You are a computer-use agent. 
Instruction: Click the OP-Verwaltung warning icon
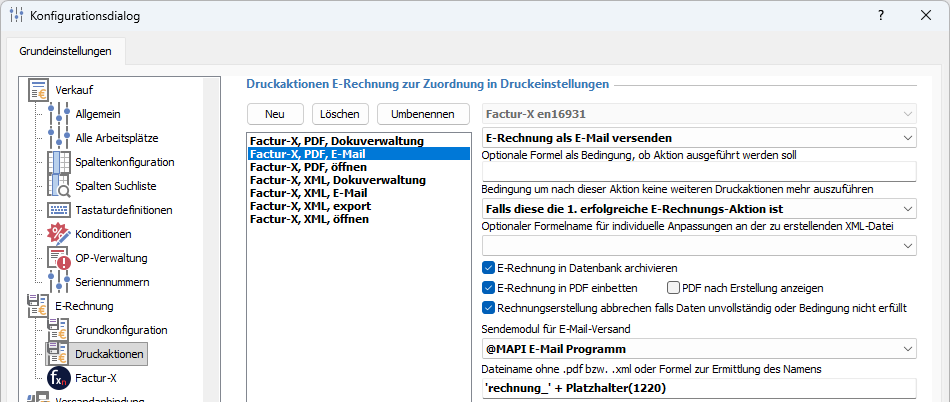(x=59, y=258)
